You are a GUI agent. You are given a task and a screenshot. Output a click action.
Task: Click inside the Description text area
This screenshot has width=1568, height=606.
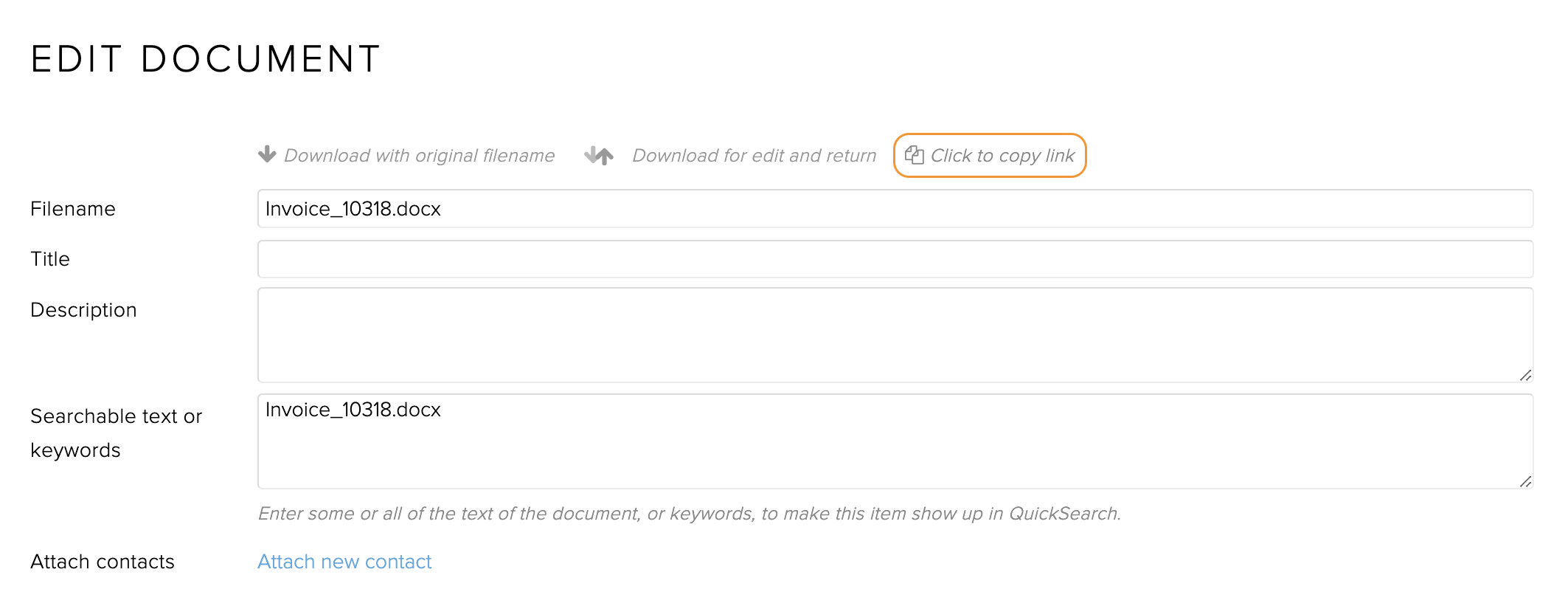pyautogui.click(x=895, y=335)
